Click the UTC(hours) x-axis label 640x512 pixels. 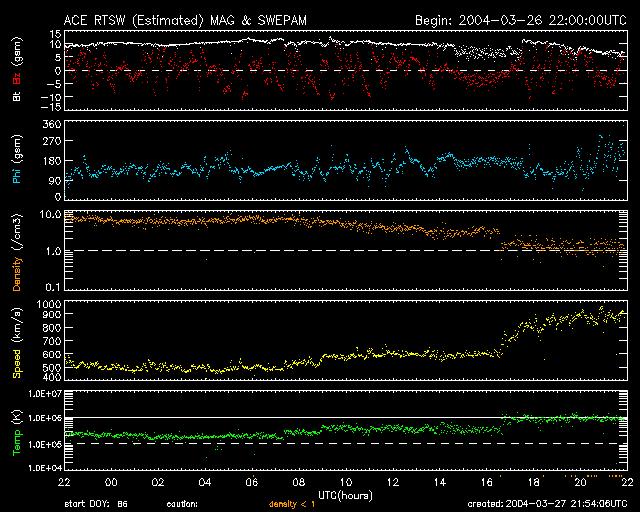click(346, 494)
